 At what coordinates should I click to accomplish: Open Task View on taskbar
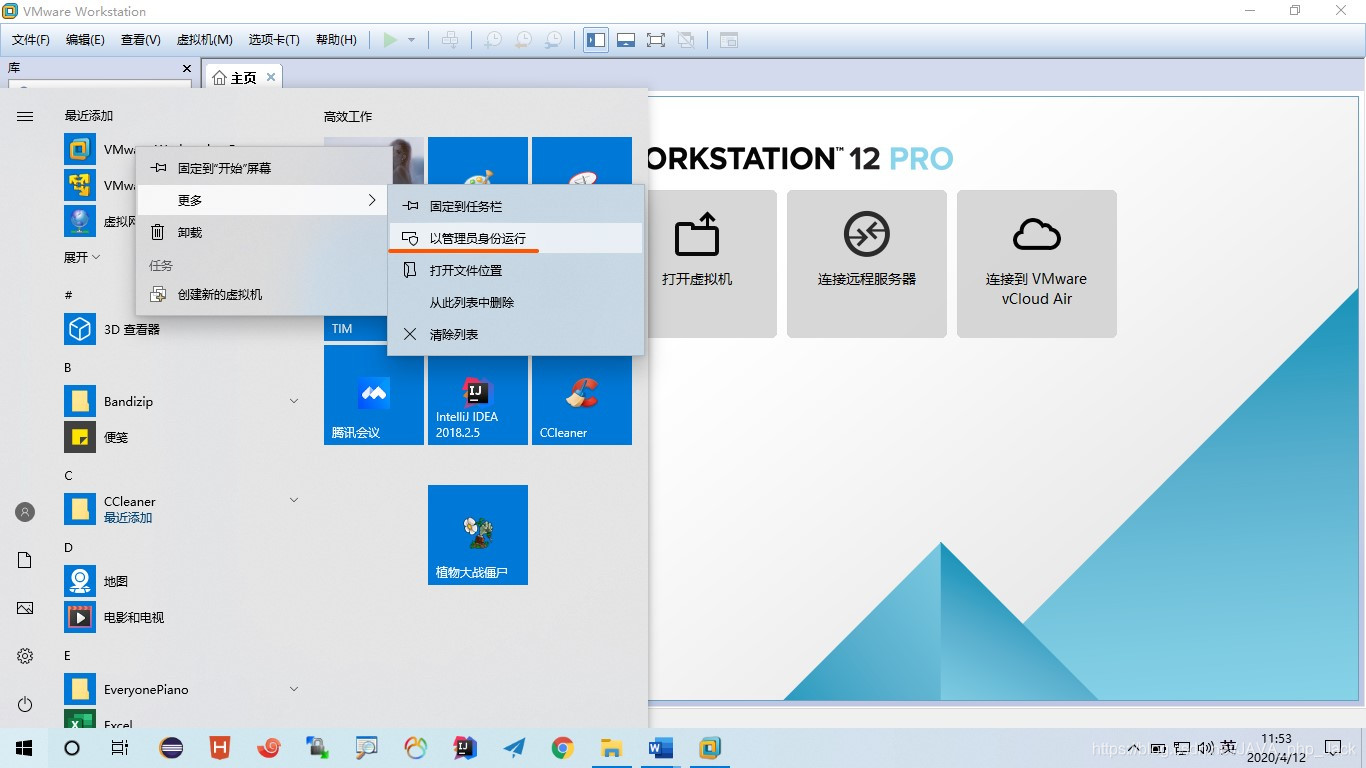click(x=120, y=747)
